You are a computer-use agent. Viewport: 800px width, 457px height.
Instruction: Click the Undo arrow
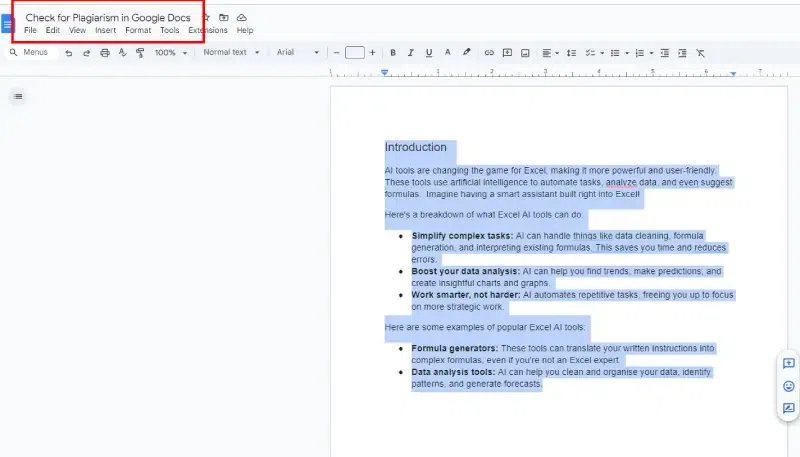(68, 53)
